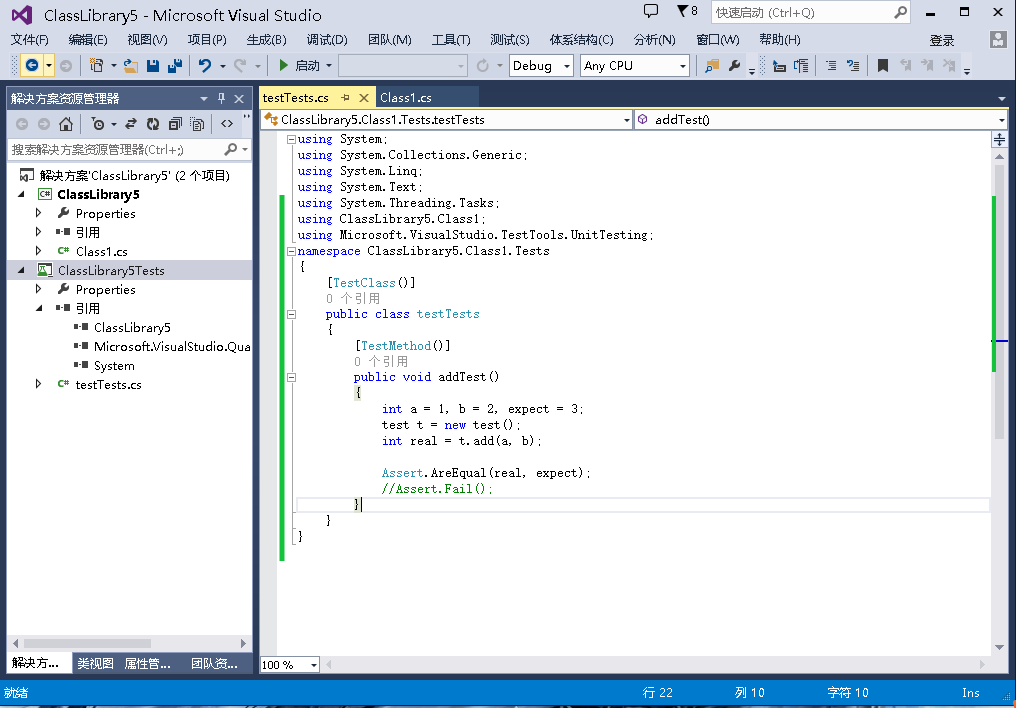The width and height of the screenshot is (1016, 708).
Task: Collapse the addTest method code region
Action: point(292,377)
